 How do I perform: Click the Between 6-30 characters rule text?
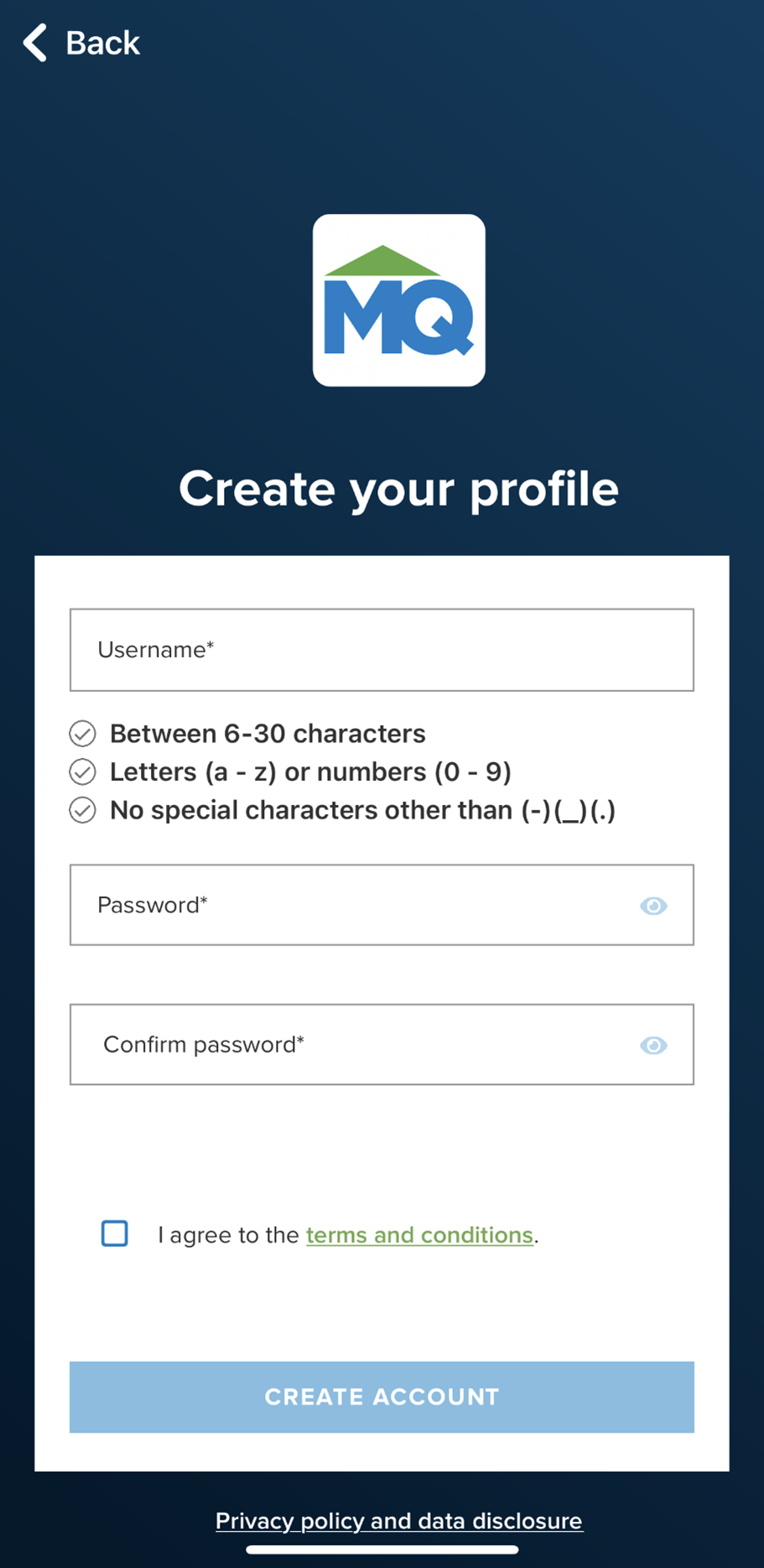click(x=268, y=734)
